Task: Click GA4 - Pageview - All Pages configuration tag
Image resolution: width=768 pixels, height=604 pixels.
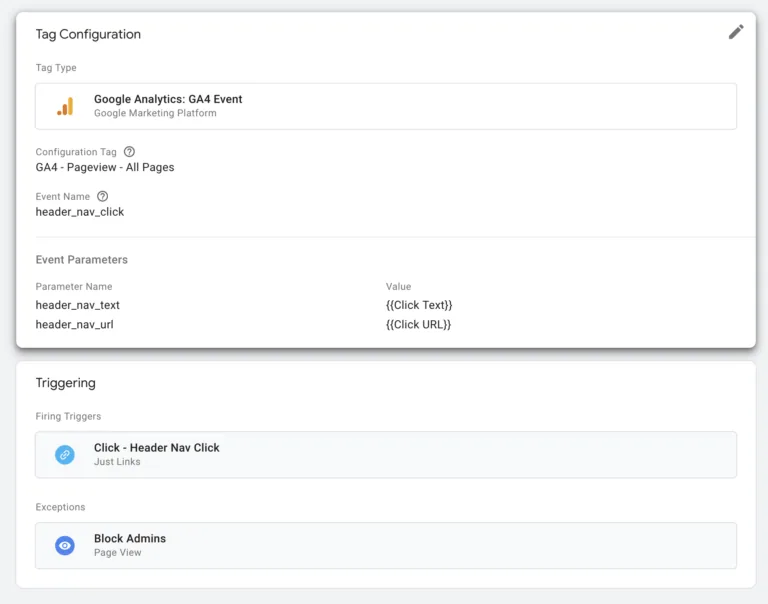Action: click(x=105, y=167)
